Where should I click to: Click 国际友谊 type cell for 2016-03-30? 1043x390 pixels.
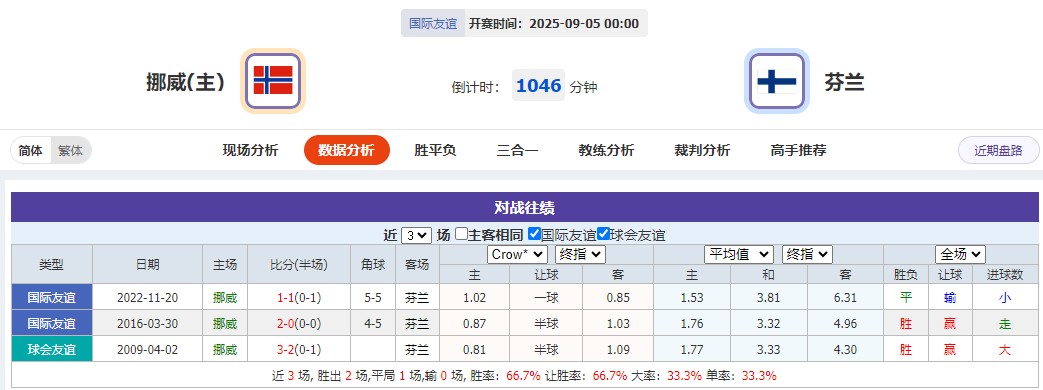pyautogui.click(x=52, y=323)
